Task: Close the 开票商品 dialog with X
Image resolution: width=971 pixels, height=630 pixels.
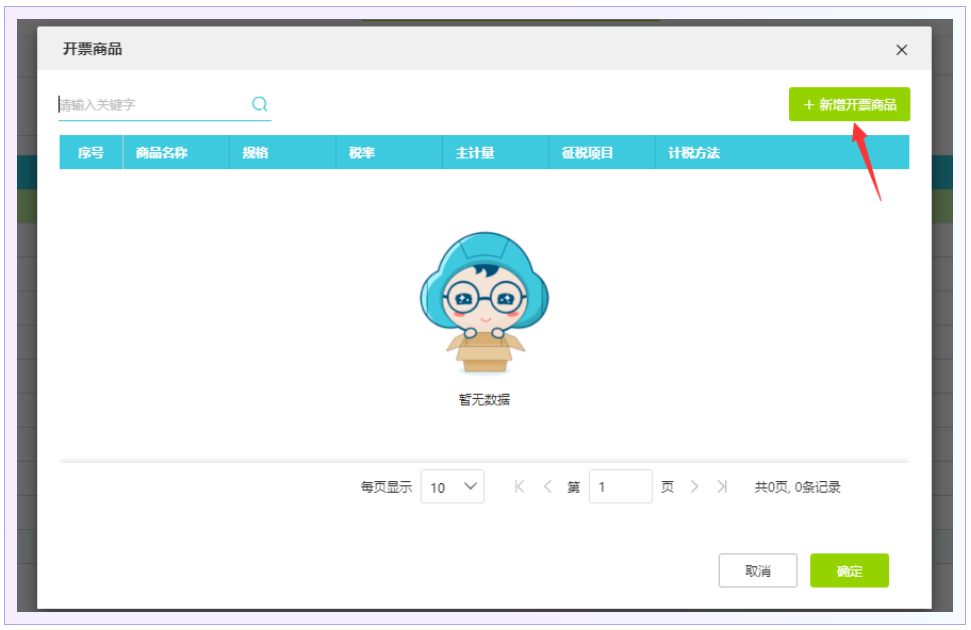Action: pos(901,50)
